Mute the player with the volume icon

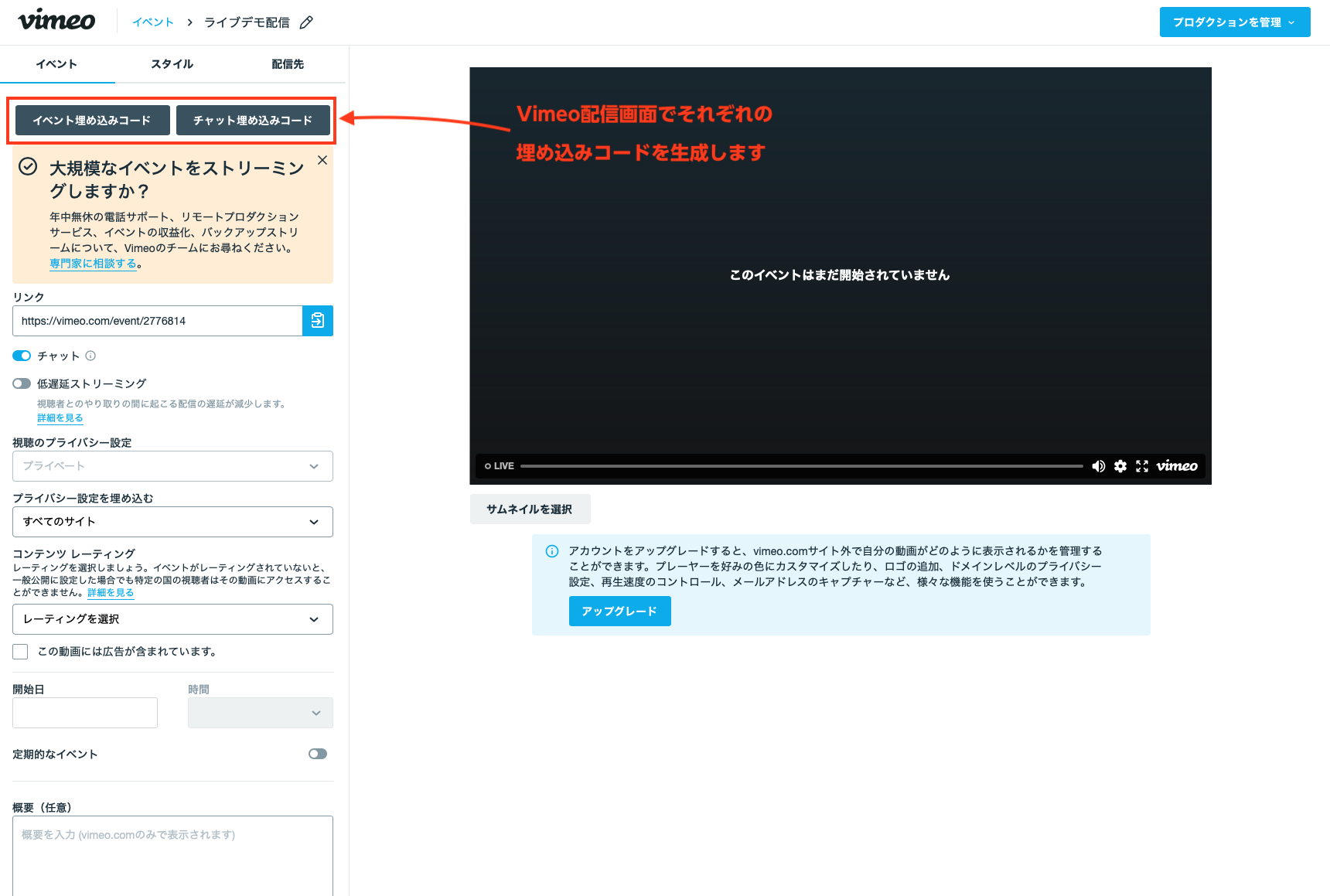(x=1098, y=466)
